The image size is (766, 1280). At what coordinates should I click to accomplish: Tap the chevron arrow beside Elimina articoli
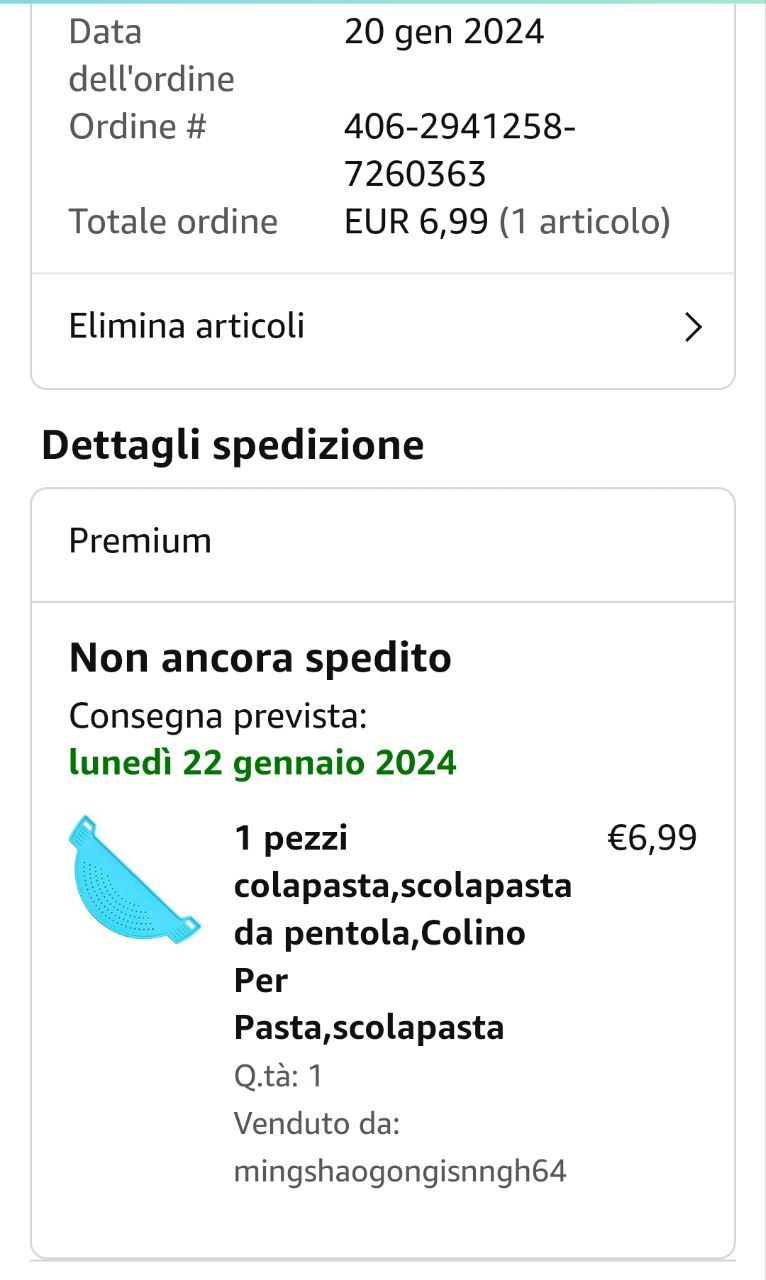693,327
